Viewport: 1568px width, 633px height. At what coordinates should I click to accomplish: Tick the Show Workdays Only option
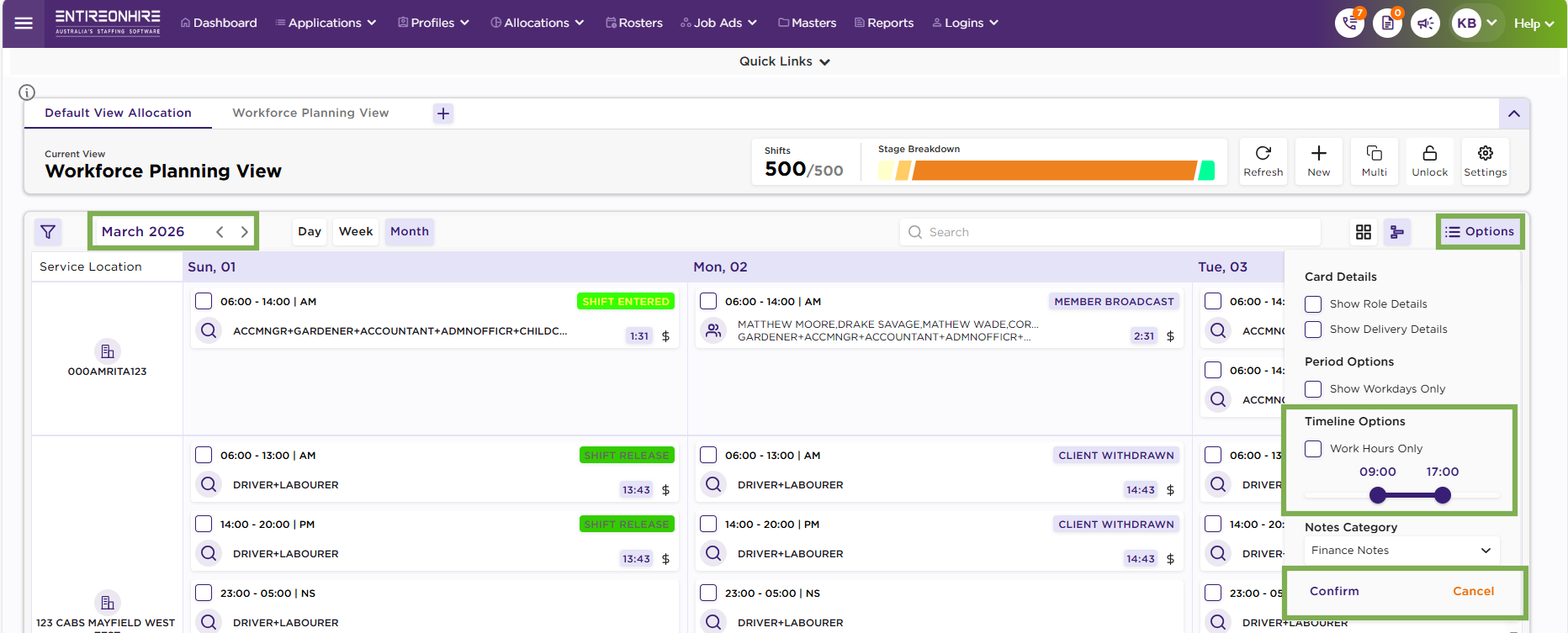(1313, 389)
